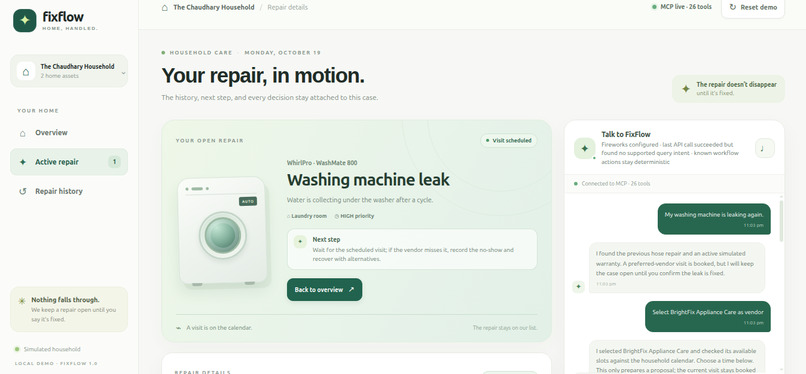Click the 'Talk to FixFlow' heading
The image size is (806, 374).
point(626,135)
